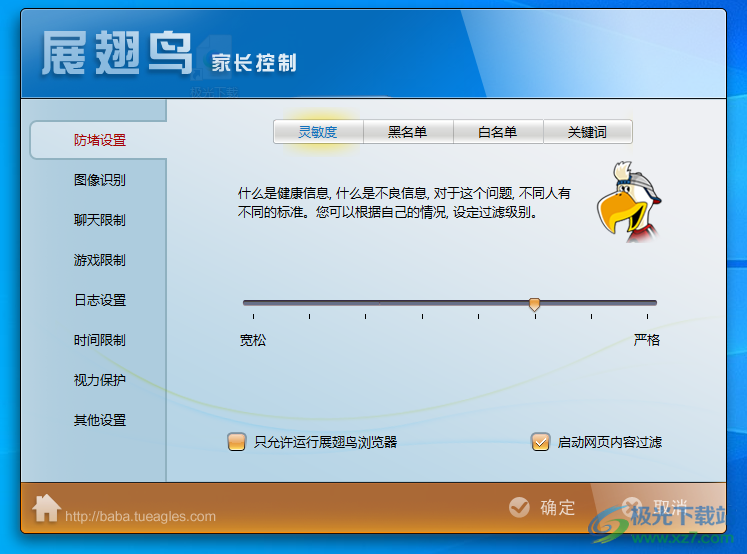Open 时间限制 section
The width and height of the screenshot is (747, 554).
(x=100, y=340)
